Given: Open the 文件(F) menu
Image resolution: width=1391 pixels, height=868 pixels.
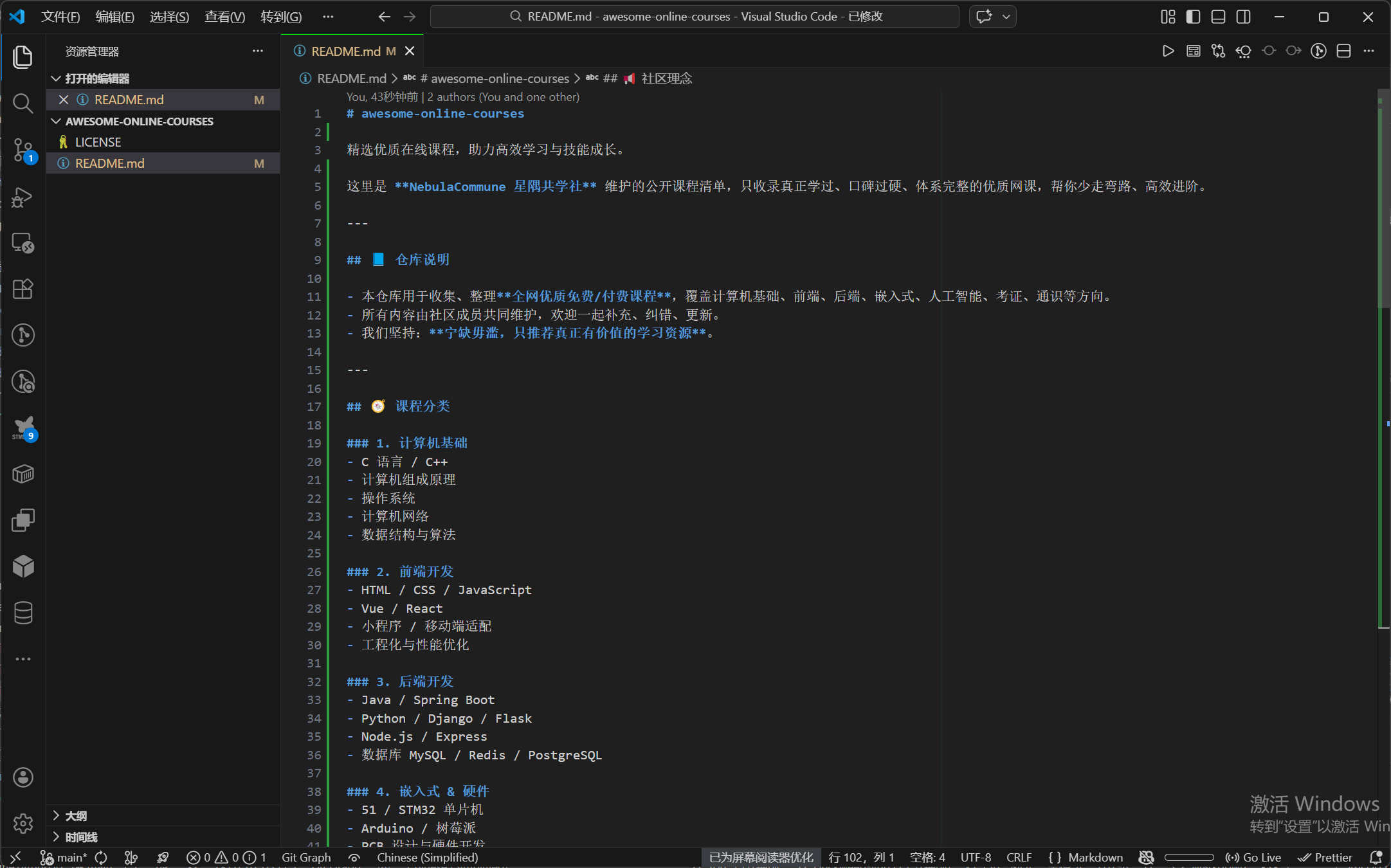Looking at the screenshot, I should [x=60, y=17].
